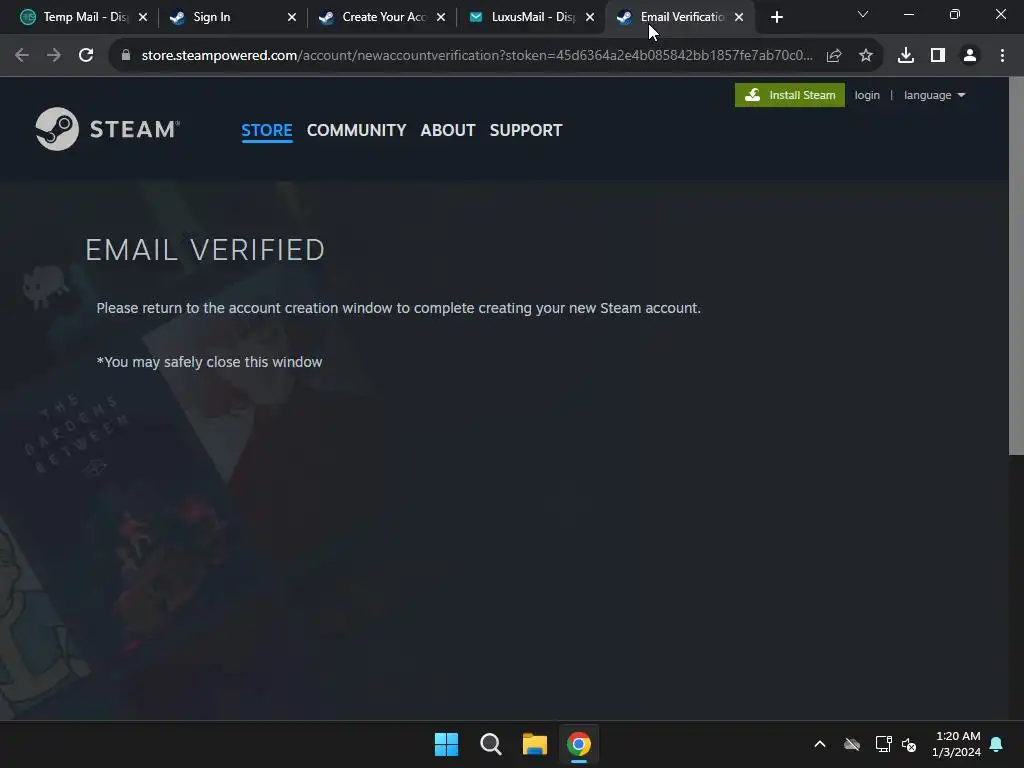Reload the Email Verification page

[x=86, y=56]
